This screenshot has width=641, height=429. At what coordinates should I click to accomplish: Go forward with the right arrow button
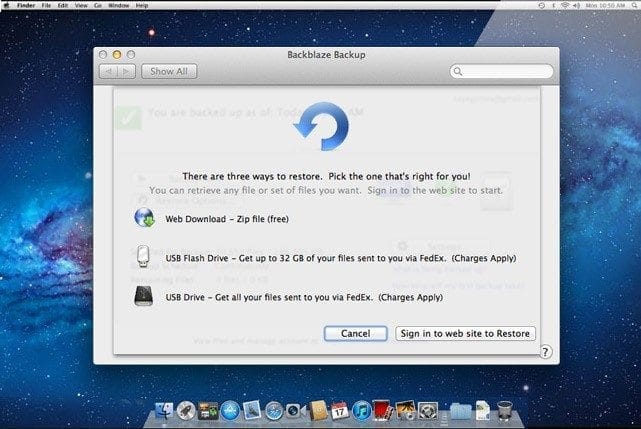click(126, 71)
